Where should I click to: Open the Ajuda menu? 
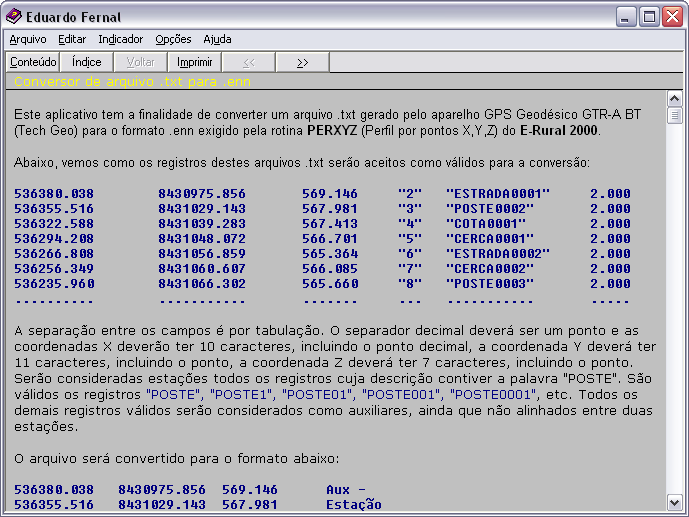coord(217,40)
